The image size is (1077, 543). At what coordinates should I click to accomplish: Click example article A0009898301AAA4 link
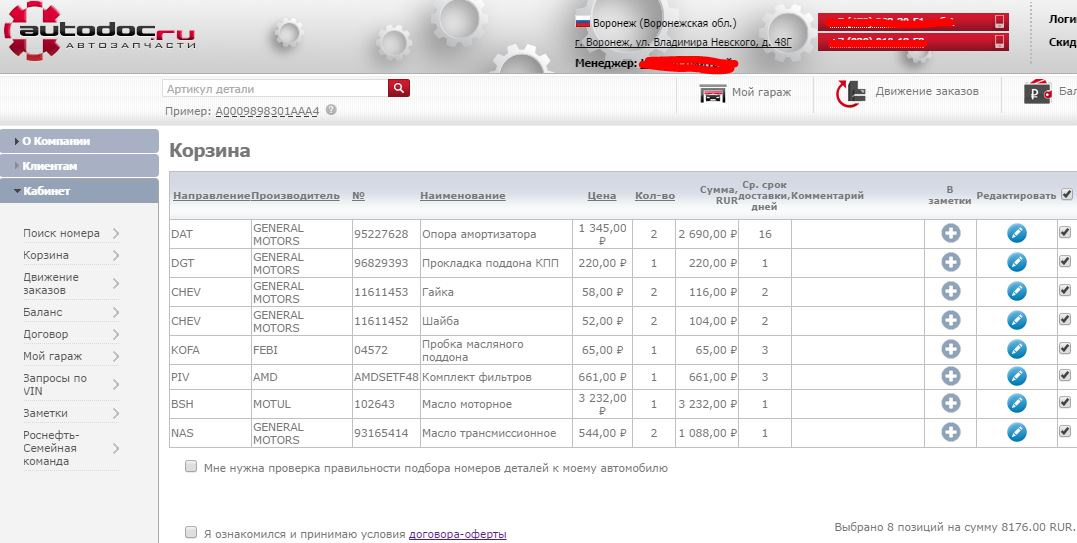tap(267, 111)
